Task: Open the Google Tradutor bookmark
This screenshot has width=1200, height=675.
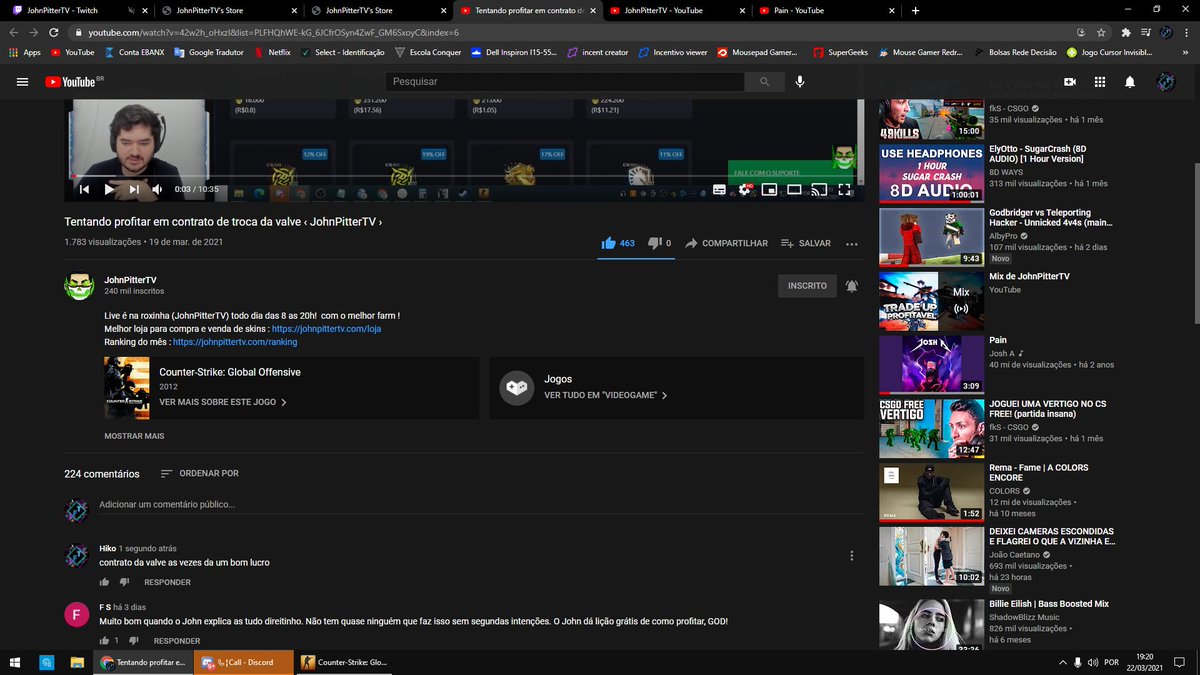Action: pos(209,52)
